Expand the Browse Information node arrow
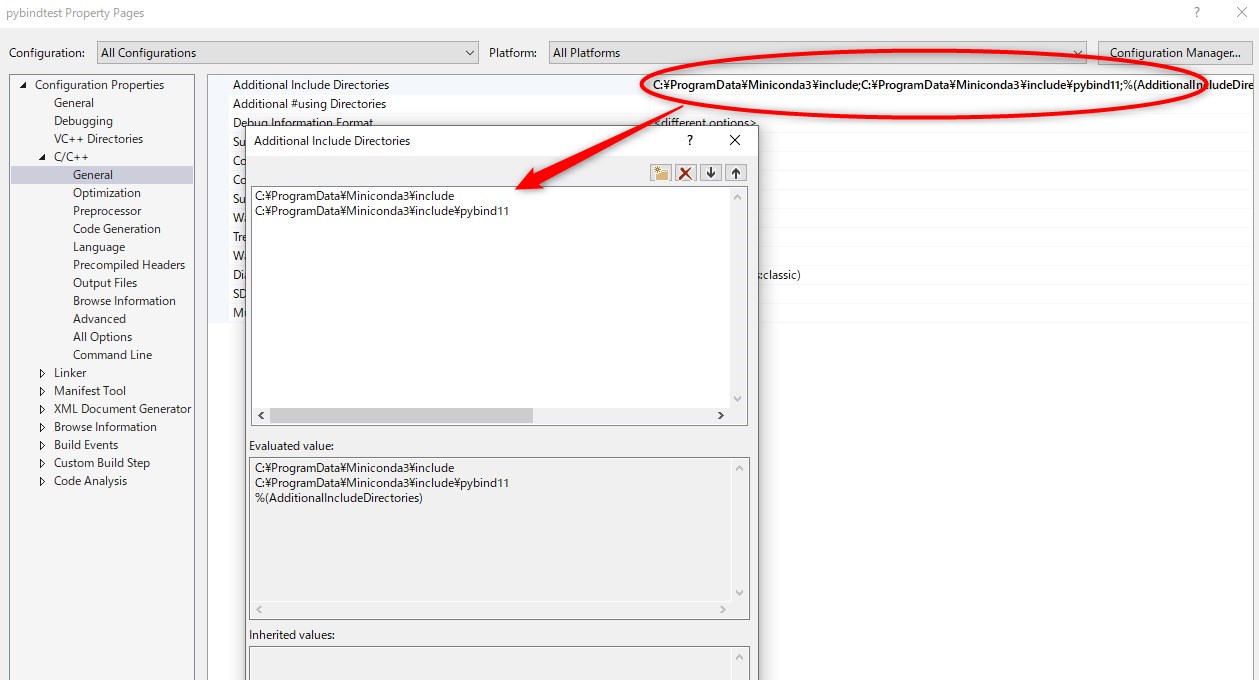 tap(43, 427)
